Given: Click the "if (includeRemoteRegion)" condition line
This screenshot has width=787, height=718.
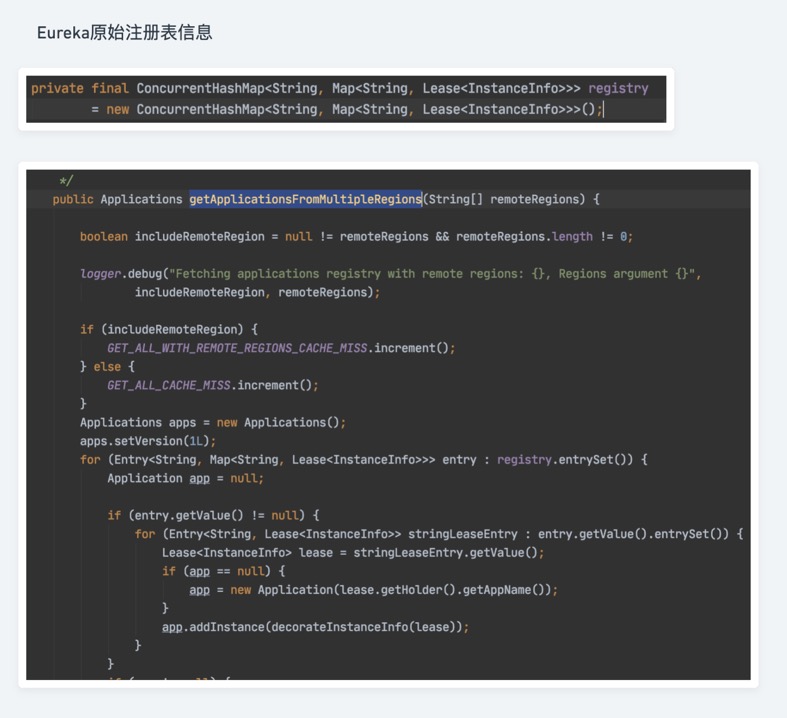Looking at the screenshot, I should click(168, 329).
